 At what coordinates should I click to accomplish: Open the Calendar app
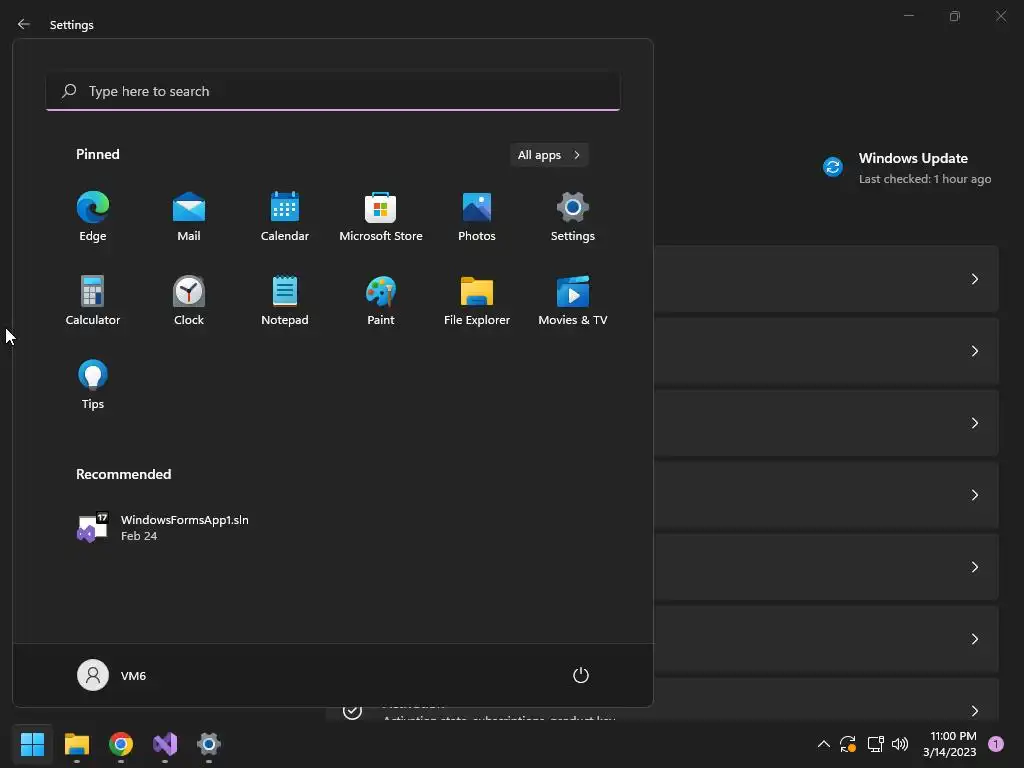(285, 217)
